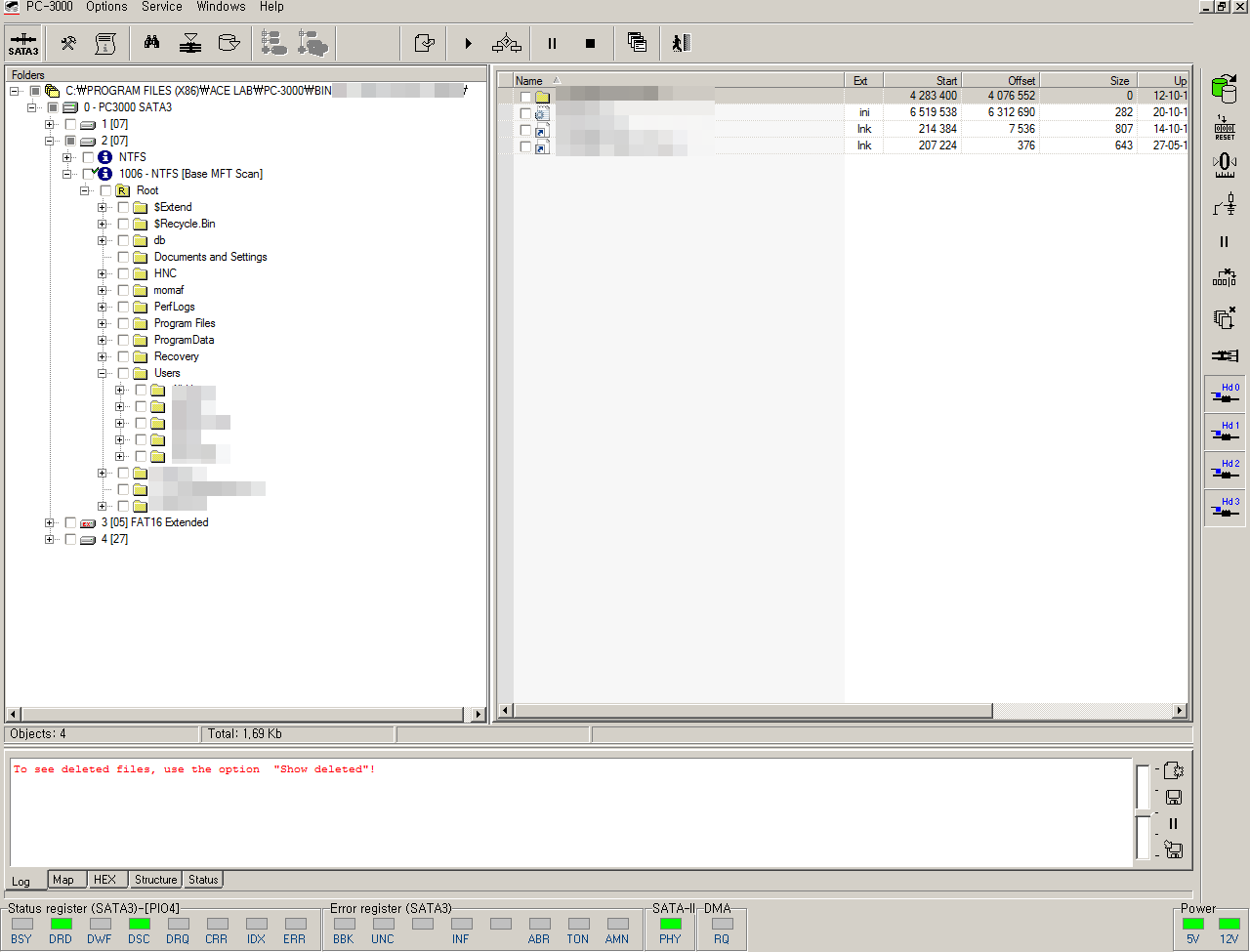The width and height of the screenshot is (1250, 952).
Task: Click the zero calibration icon in right sidebar
Action: (x=1225, y=165)
